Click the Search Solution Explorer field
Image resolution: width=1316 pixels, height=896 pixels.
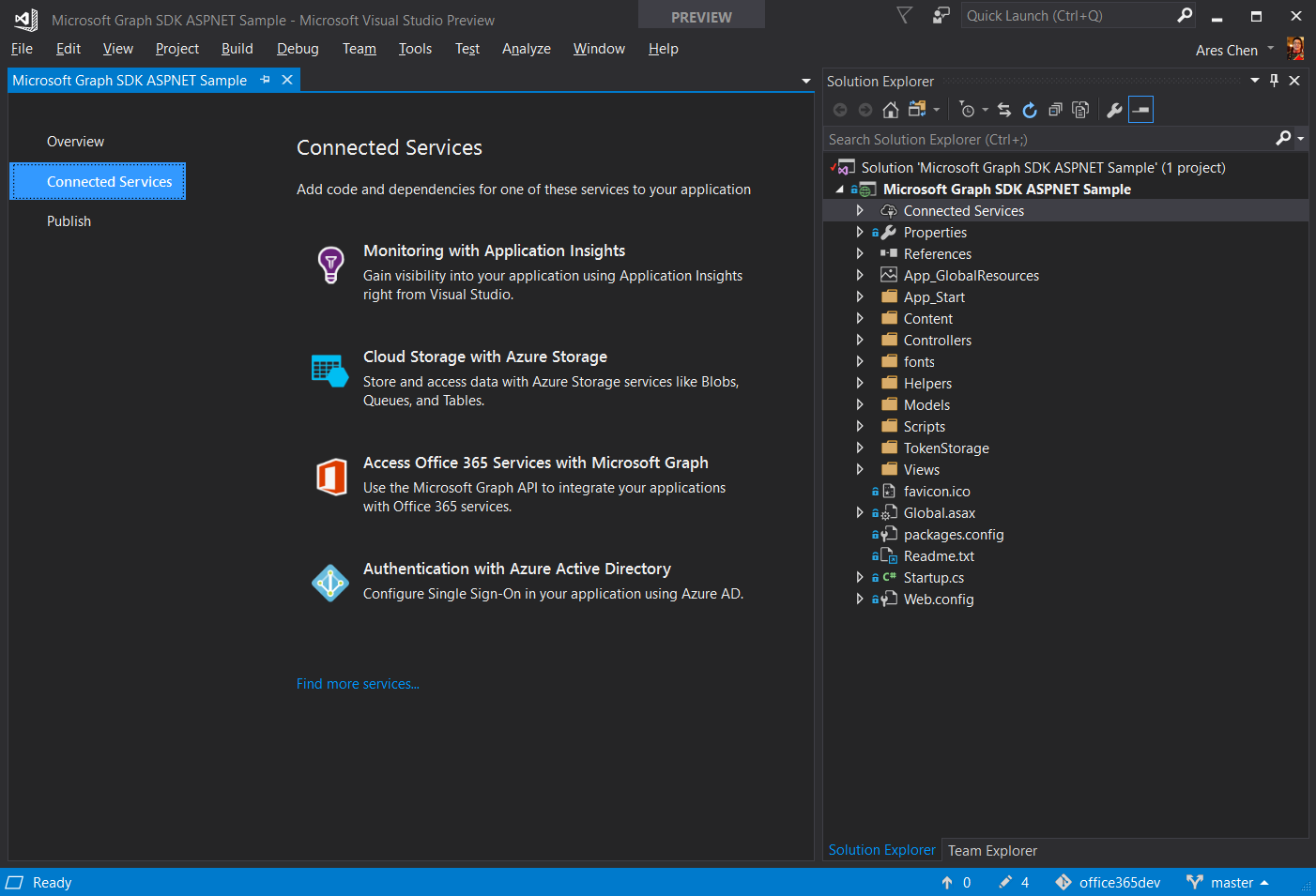1047,140
